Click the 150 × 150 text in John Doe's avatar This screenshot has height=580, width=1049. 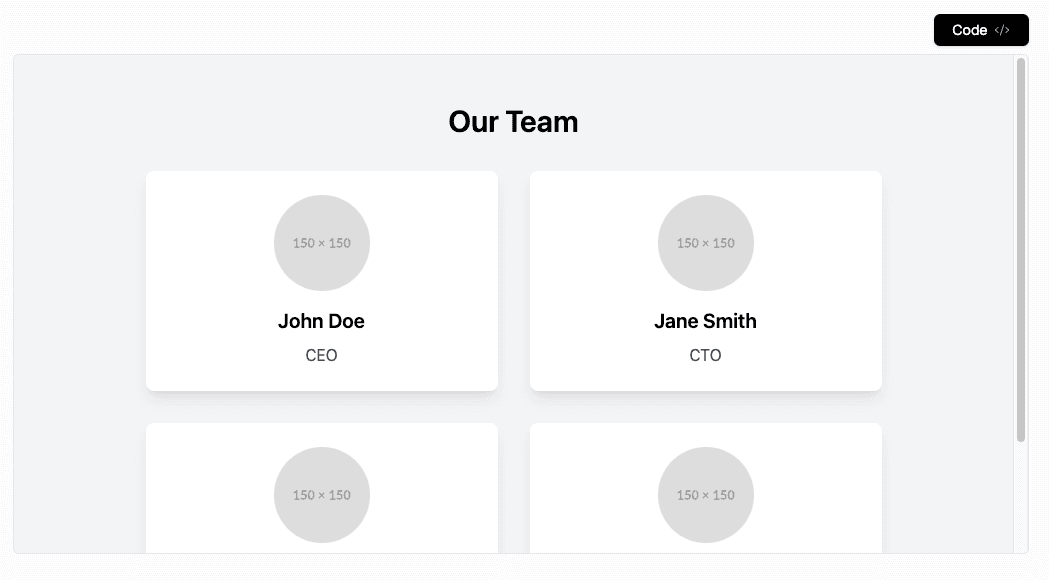click(x=322, y=243)
